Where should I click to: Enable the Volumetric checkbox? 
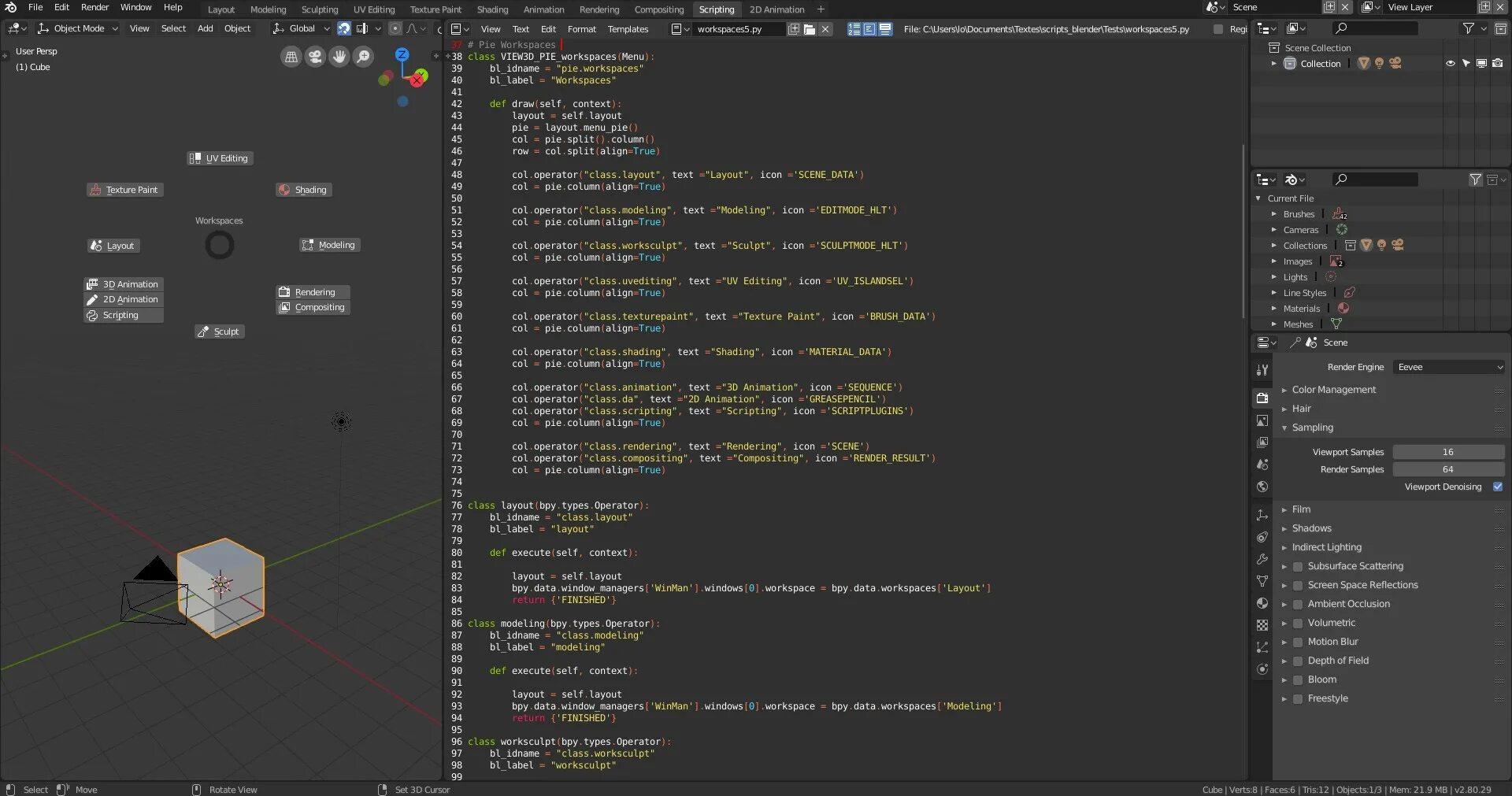coord(1298,623)
